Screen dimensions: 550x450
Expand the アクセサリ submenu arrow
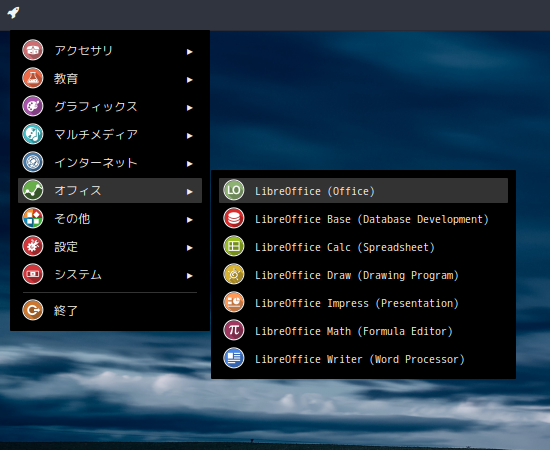pos(190,52)
